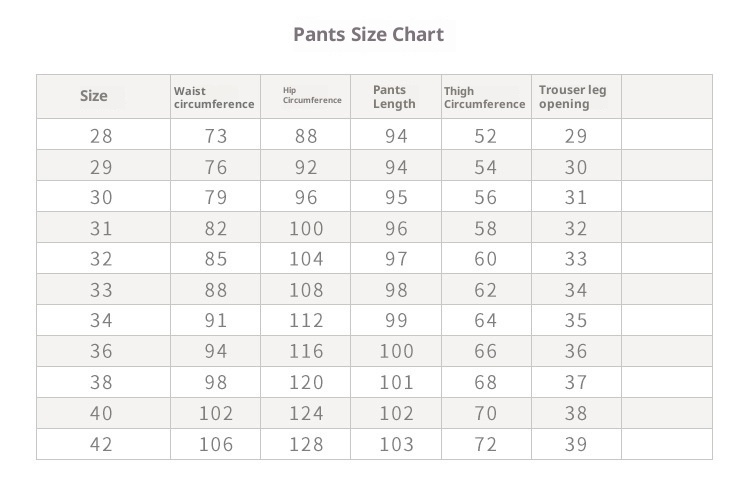Select trouser leg opening 31 for size 30
Image resolution: width=750 pixels, height=490 pixels.
[x=576, y=198]
